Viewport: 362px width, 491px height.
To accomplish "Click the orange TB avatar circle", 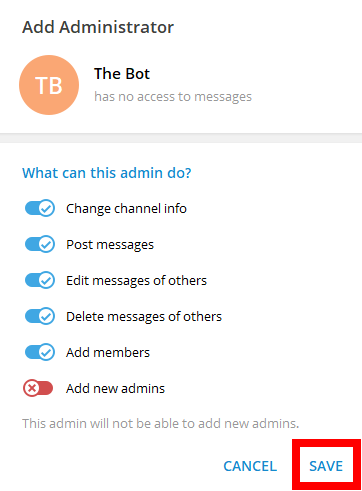I will [x=49, y=85].
